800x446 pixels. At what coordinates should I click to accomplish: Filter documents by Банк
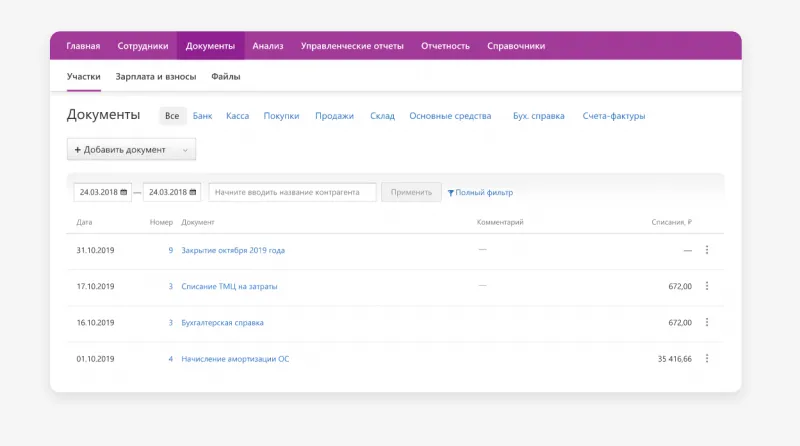[x=202, y=116]
